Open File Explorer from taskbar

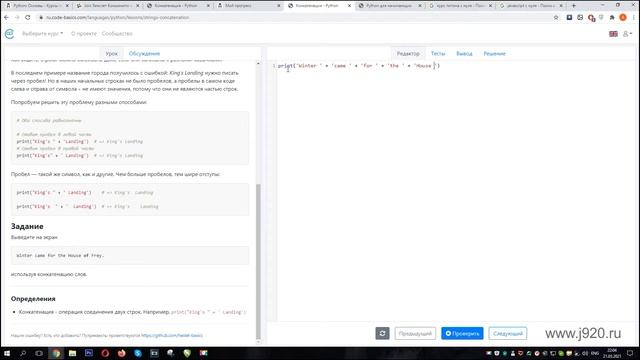coord(72,353)
